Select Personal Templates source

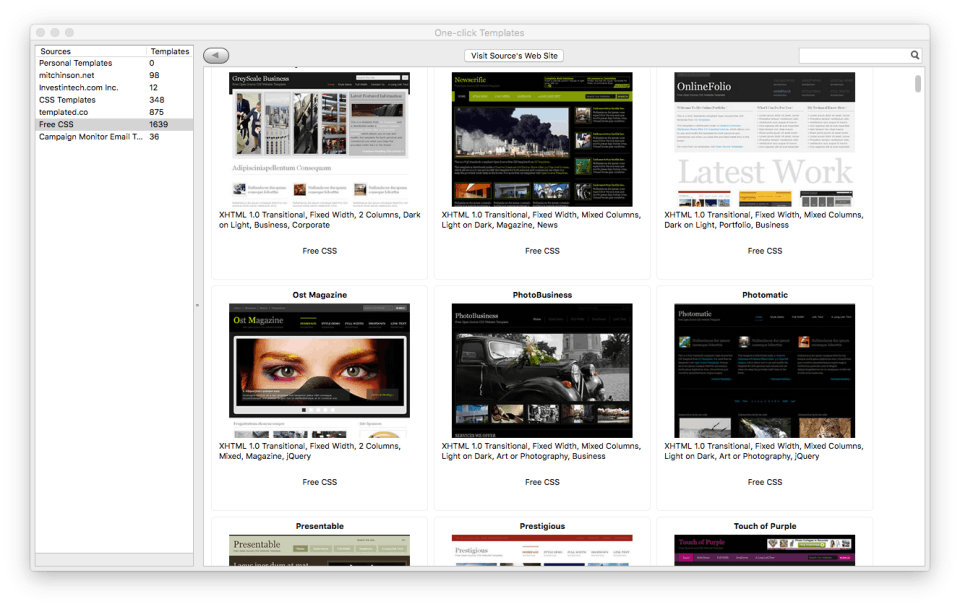[114, 63]
